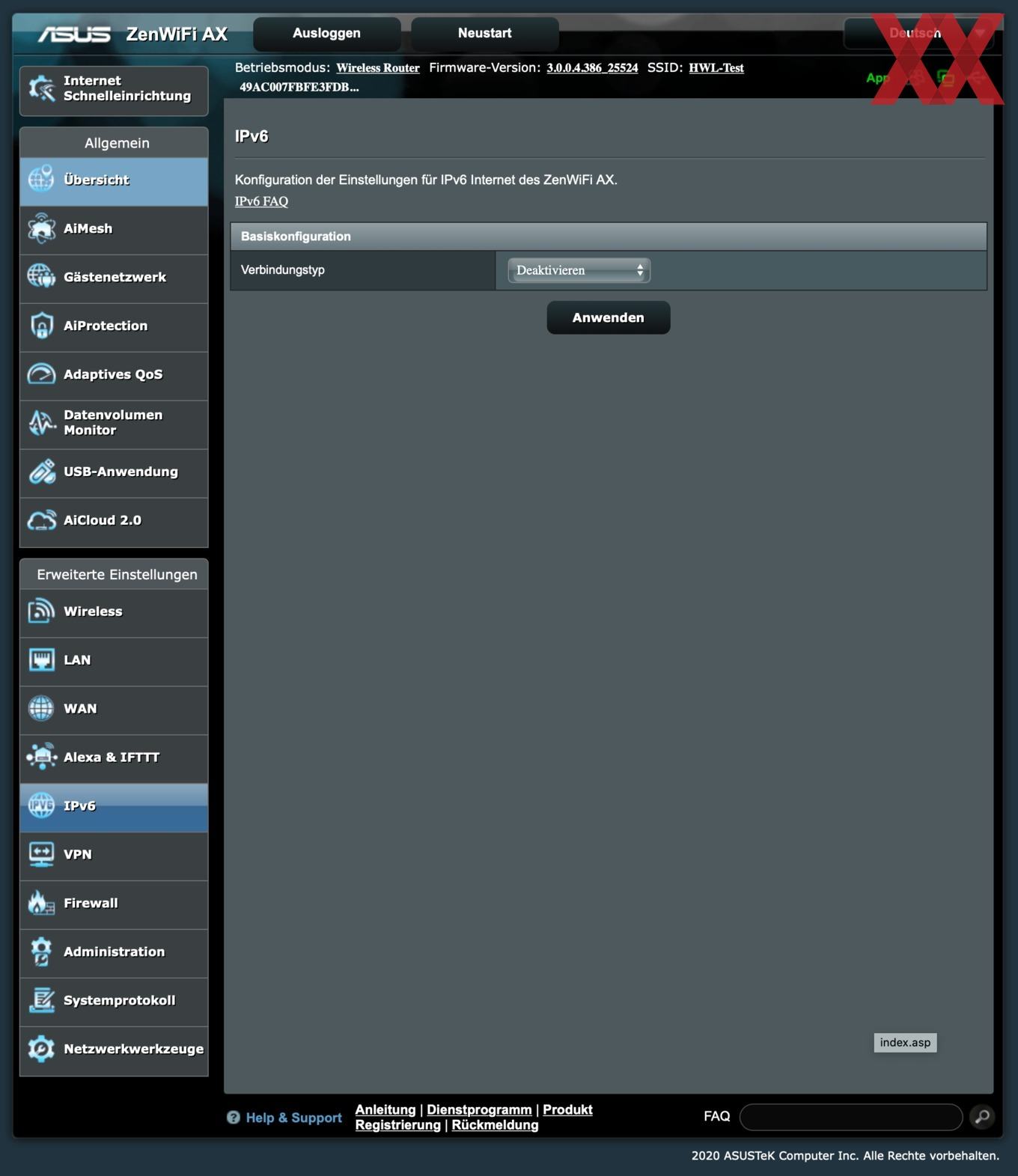The height and width of the screenshot is (1176, 1018).
Task: Click the Internet Schnelleinrichtung label
Action: tap(127, 88)
